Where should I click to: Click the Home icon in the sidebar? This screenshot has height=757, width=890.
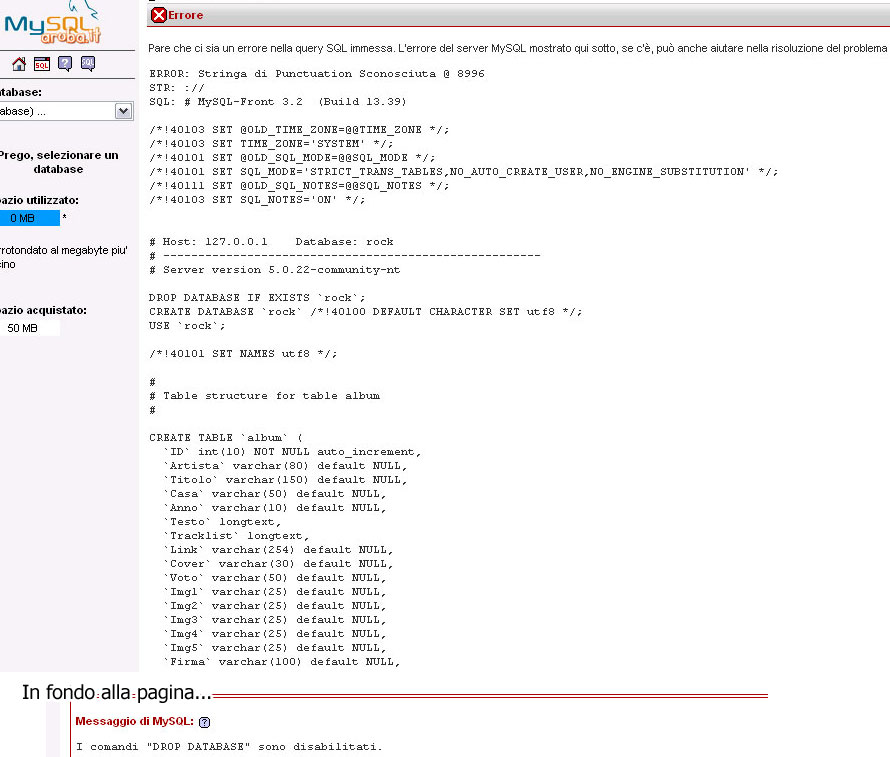coord(18,64)
